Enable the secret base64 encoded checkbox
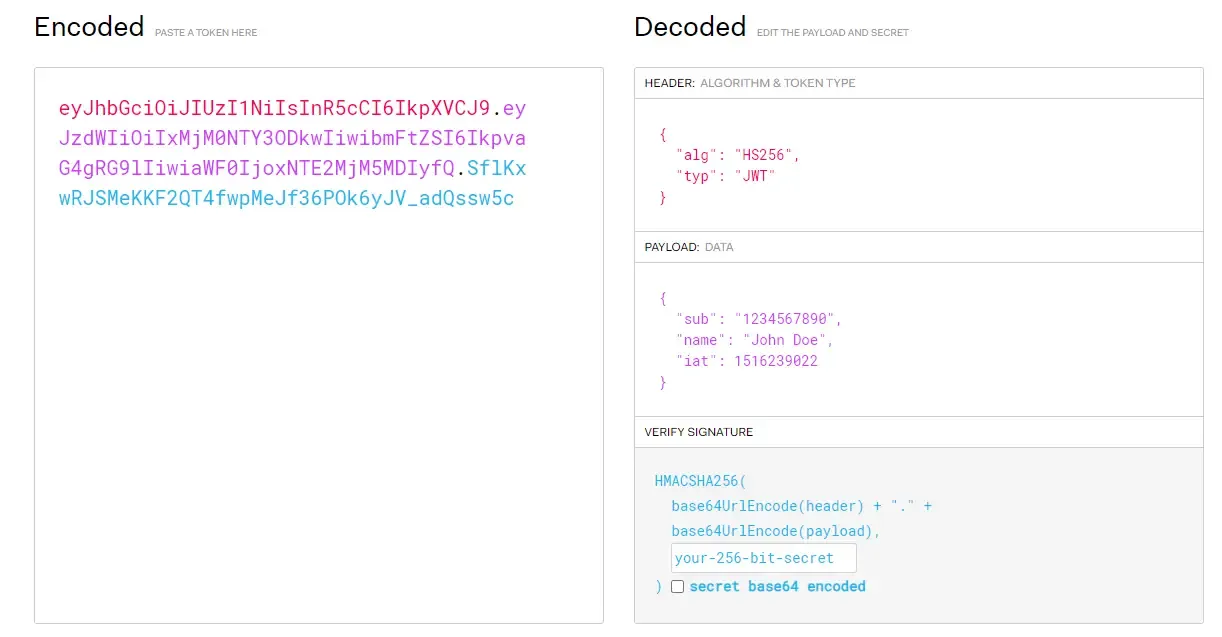 tap(677, 587)
